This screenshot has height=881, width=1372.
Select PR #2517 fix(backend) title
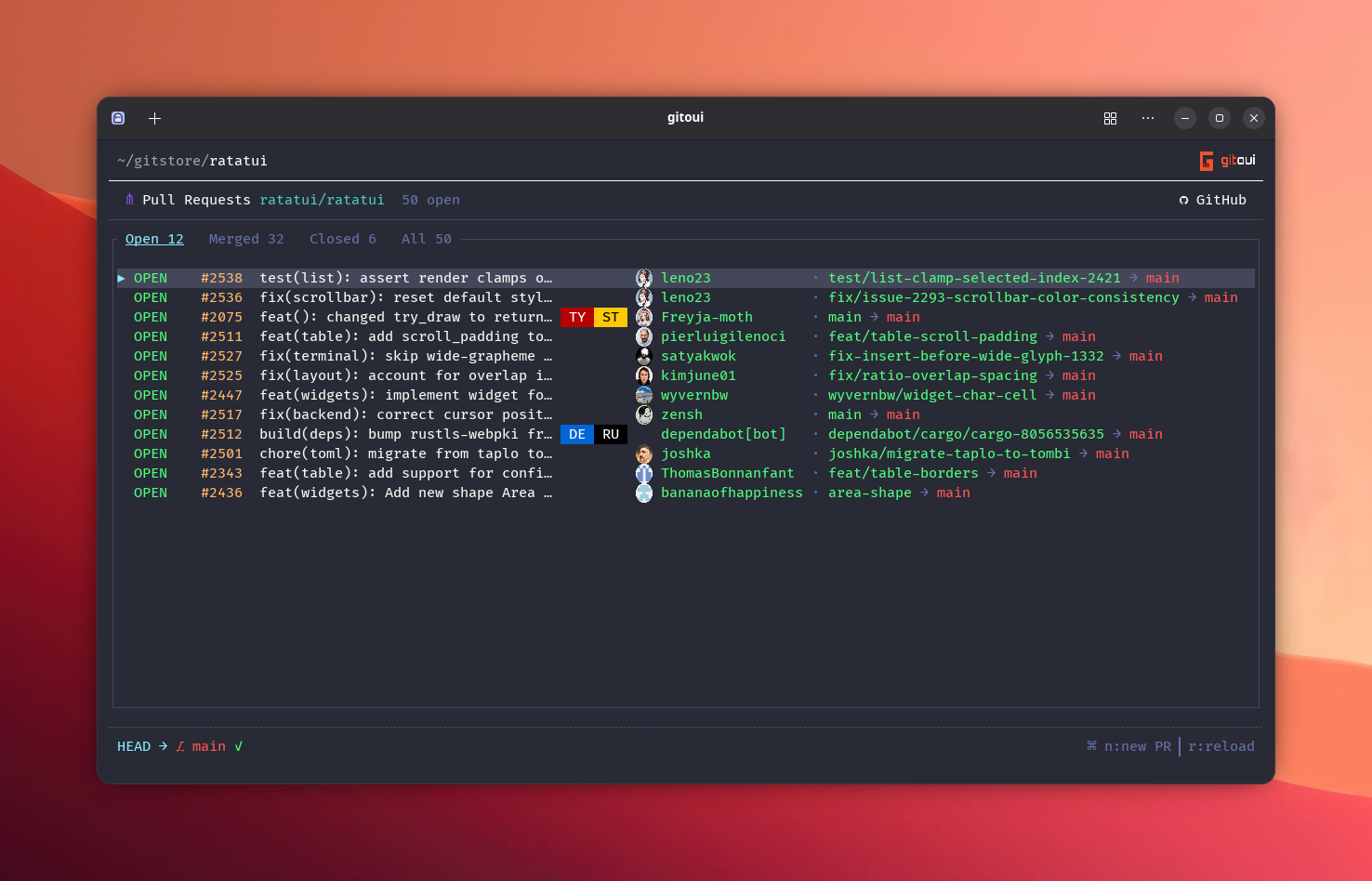coord(406,414)
